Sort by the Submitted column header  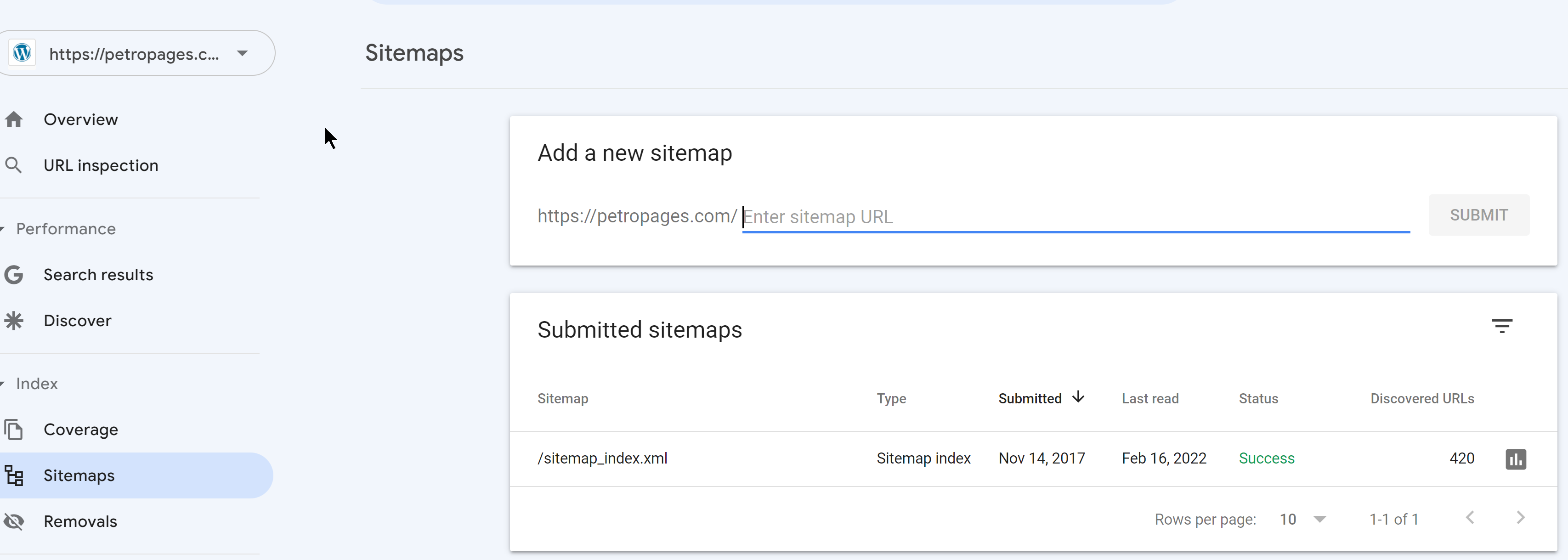coord(1029,399)
